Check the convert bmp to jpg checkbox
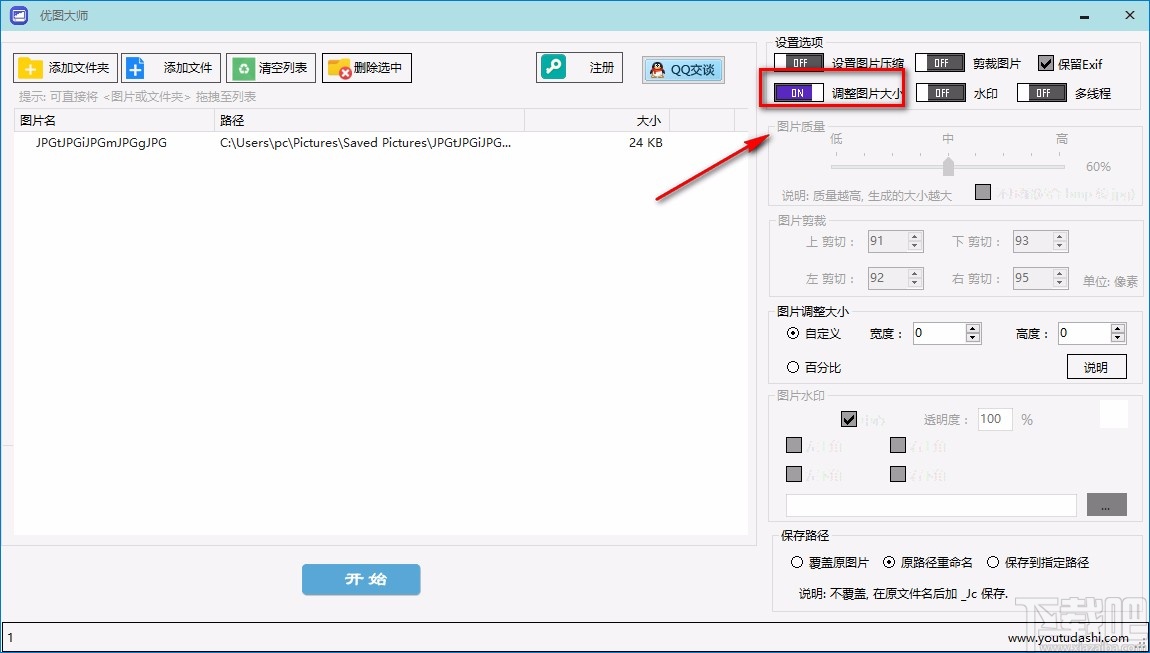 (x=984, y=192)
